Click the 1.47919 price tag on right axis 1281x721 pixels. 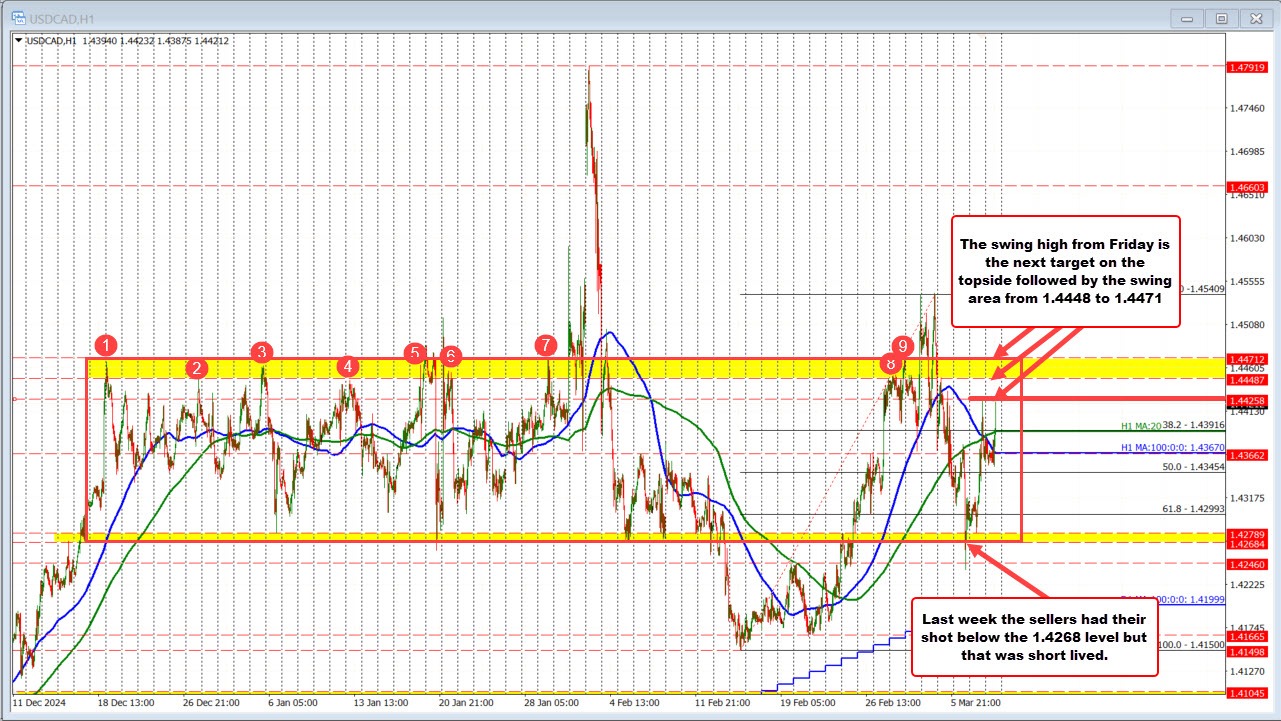1250,68
